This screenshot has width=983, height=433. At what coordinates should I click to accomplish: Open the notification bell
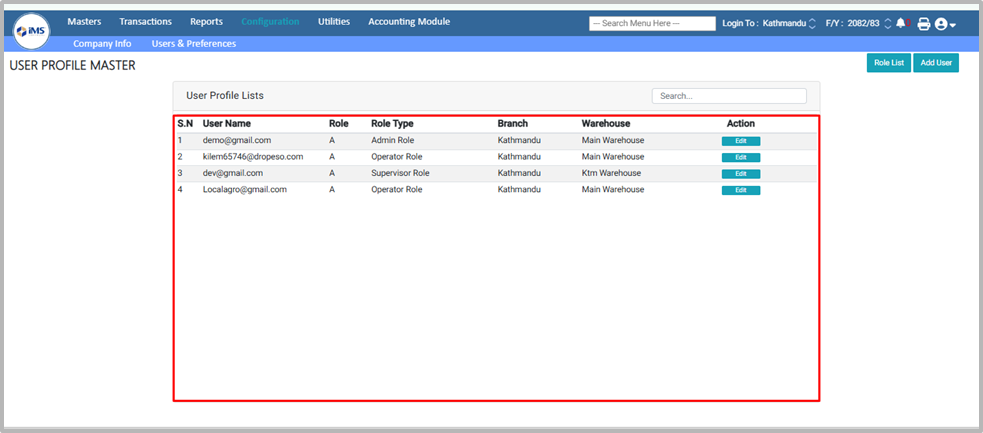(x=901, y=23)
